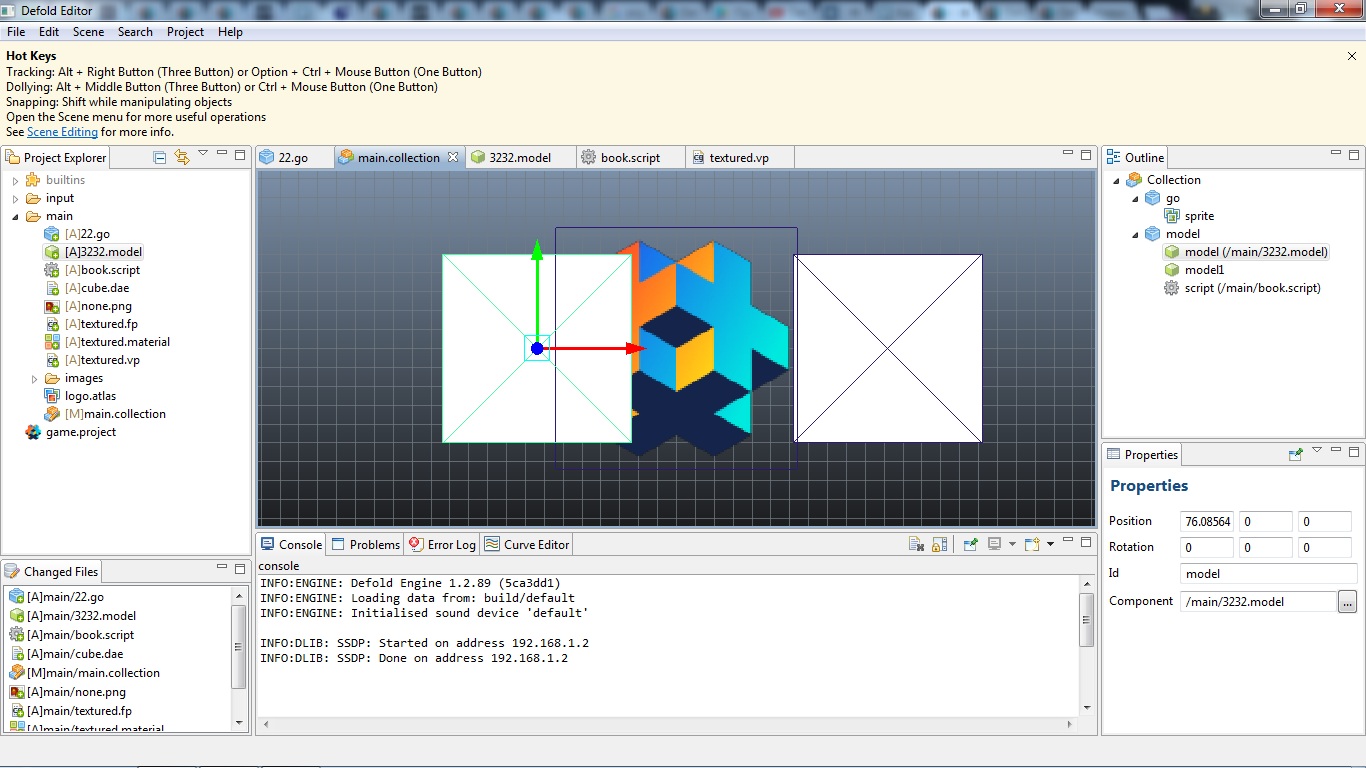Switch to the Curve Editor tab
The height and width of the screenshot is (768, 1366).
527,545
